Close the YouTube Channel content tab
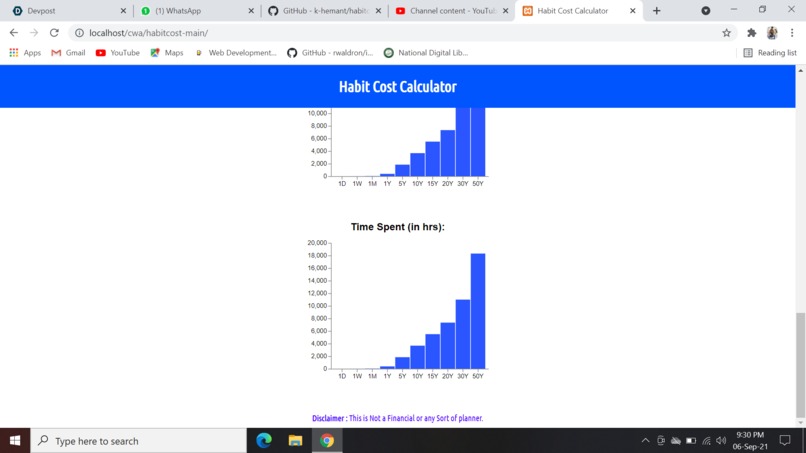Image resolution: width=806 pixels, height=453 pixels. point(505,11)
